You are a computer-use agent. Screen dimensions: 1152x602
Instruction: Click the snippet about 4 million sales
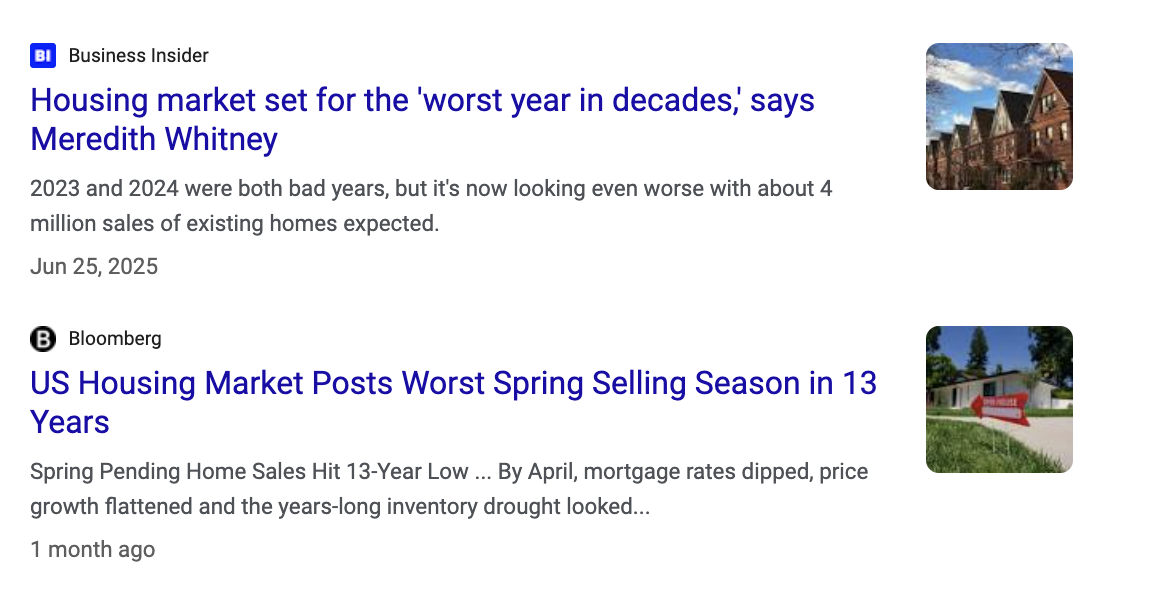(x=431, y=206)
